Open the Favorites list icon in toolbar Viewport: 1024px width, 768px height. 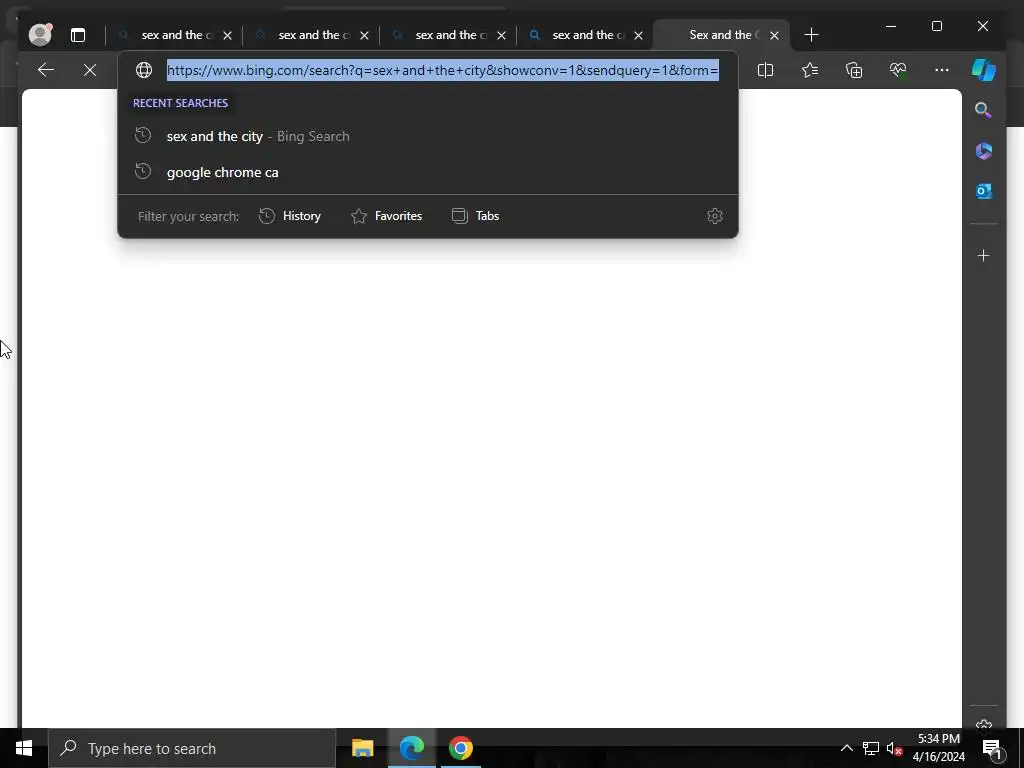click(x=810, y=70)
